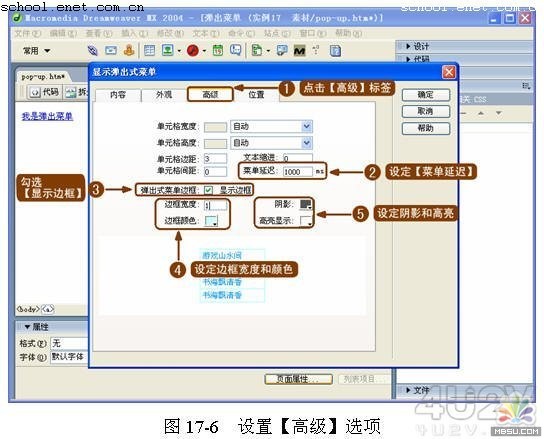This screenshot has height=439, width=544.
Task: Open the 帮助 menu in menu bar
Action: click(x=348, y=33)
